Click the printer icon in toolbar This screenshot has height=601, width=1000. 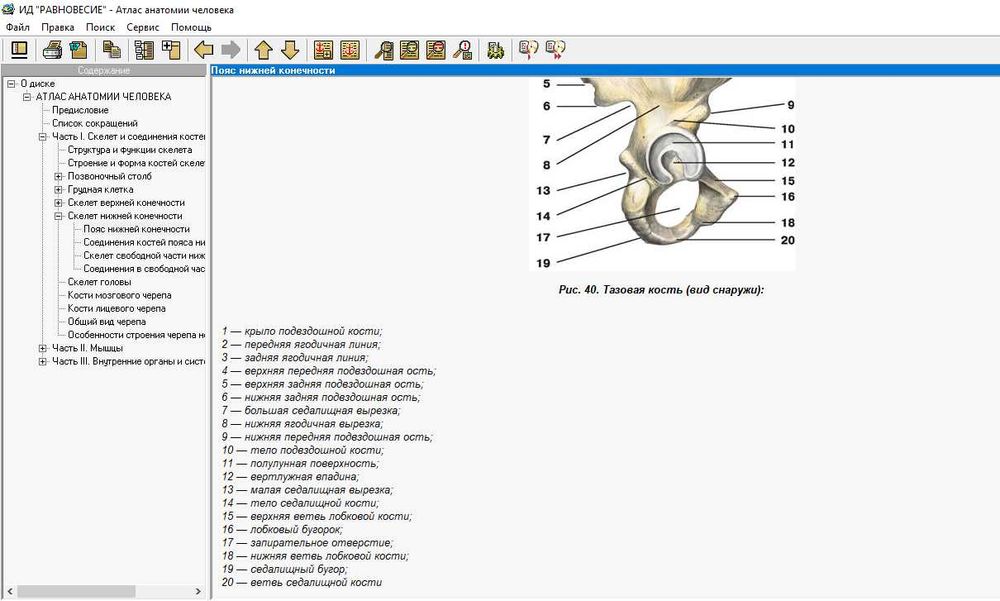point(52,49)
